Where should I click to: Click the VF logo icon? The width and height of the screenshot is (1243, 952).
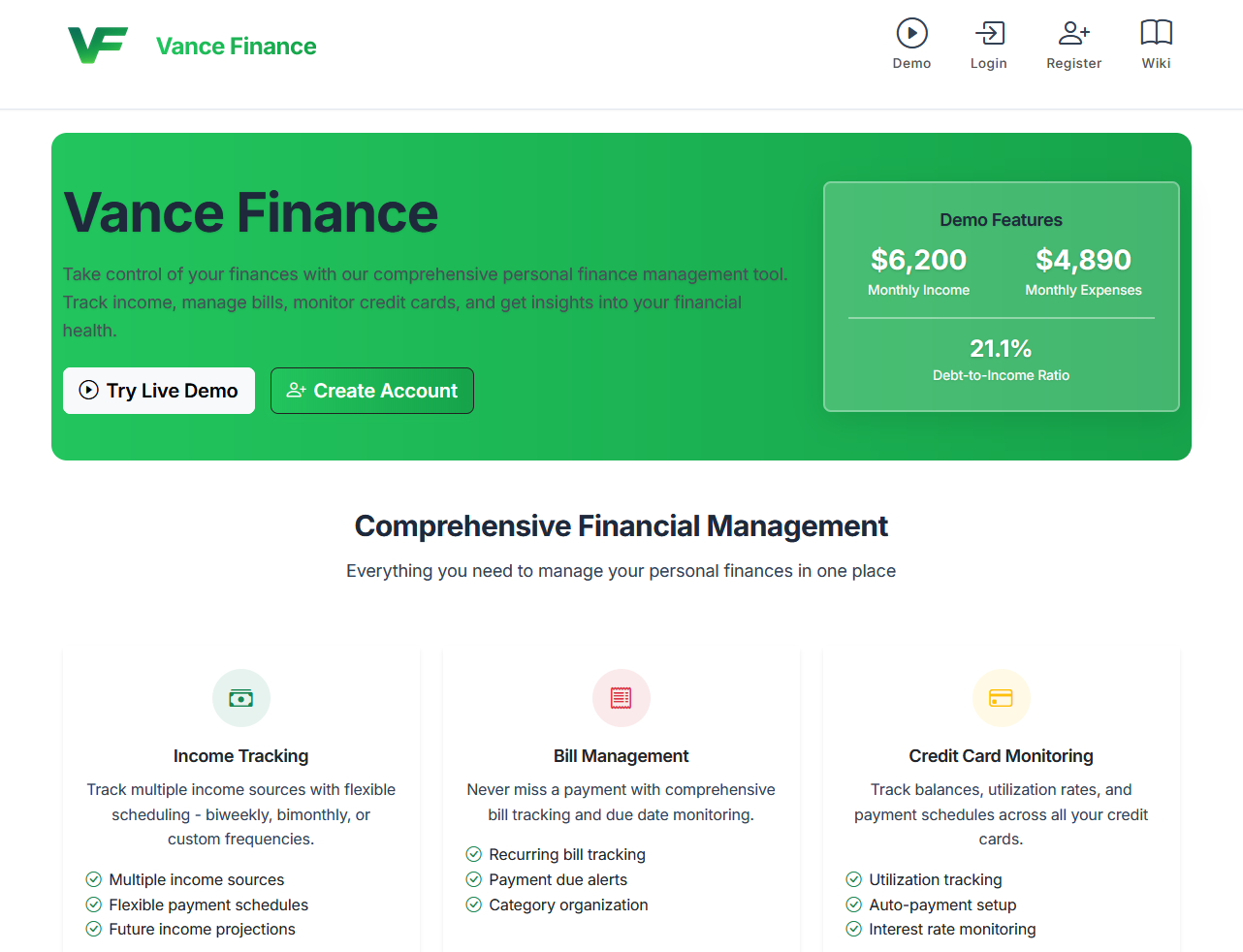[x=98, y=44]
